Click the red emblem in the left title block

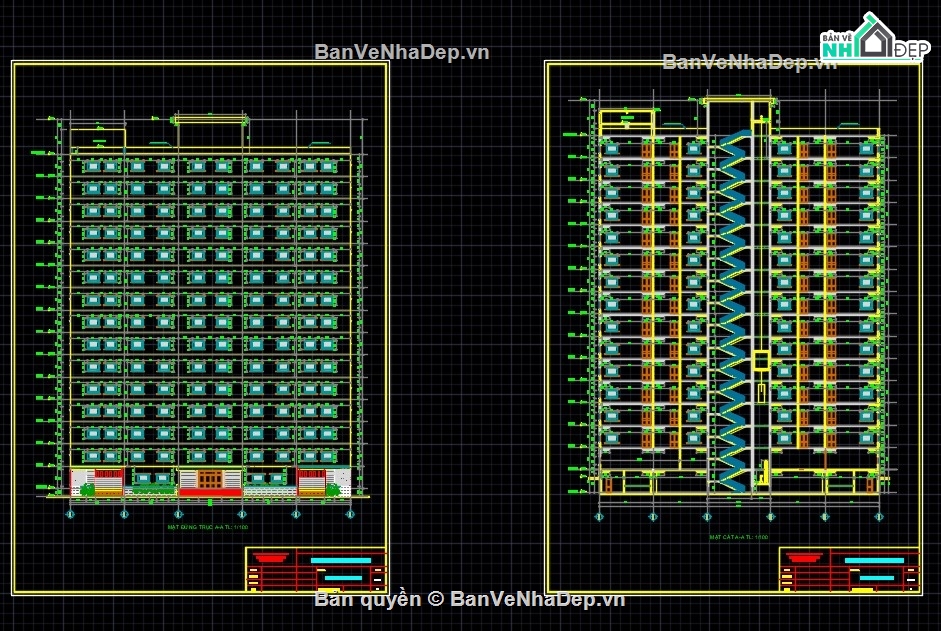[x=270, y=558]
